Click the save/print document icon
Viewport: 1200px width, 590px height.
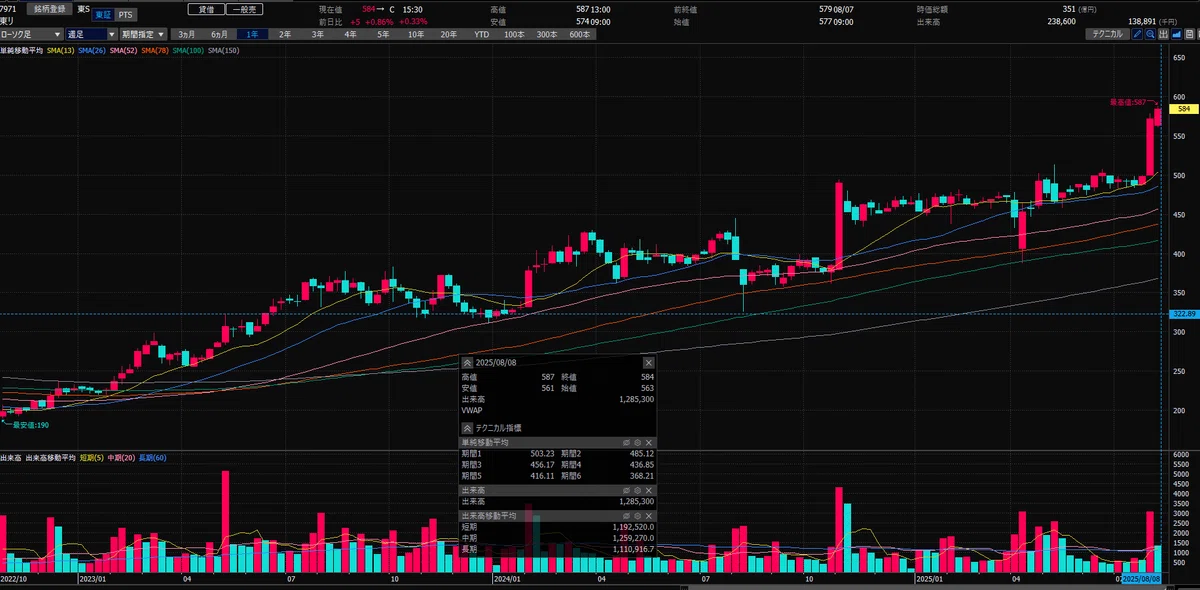(x=1189, y=33)
